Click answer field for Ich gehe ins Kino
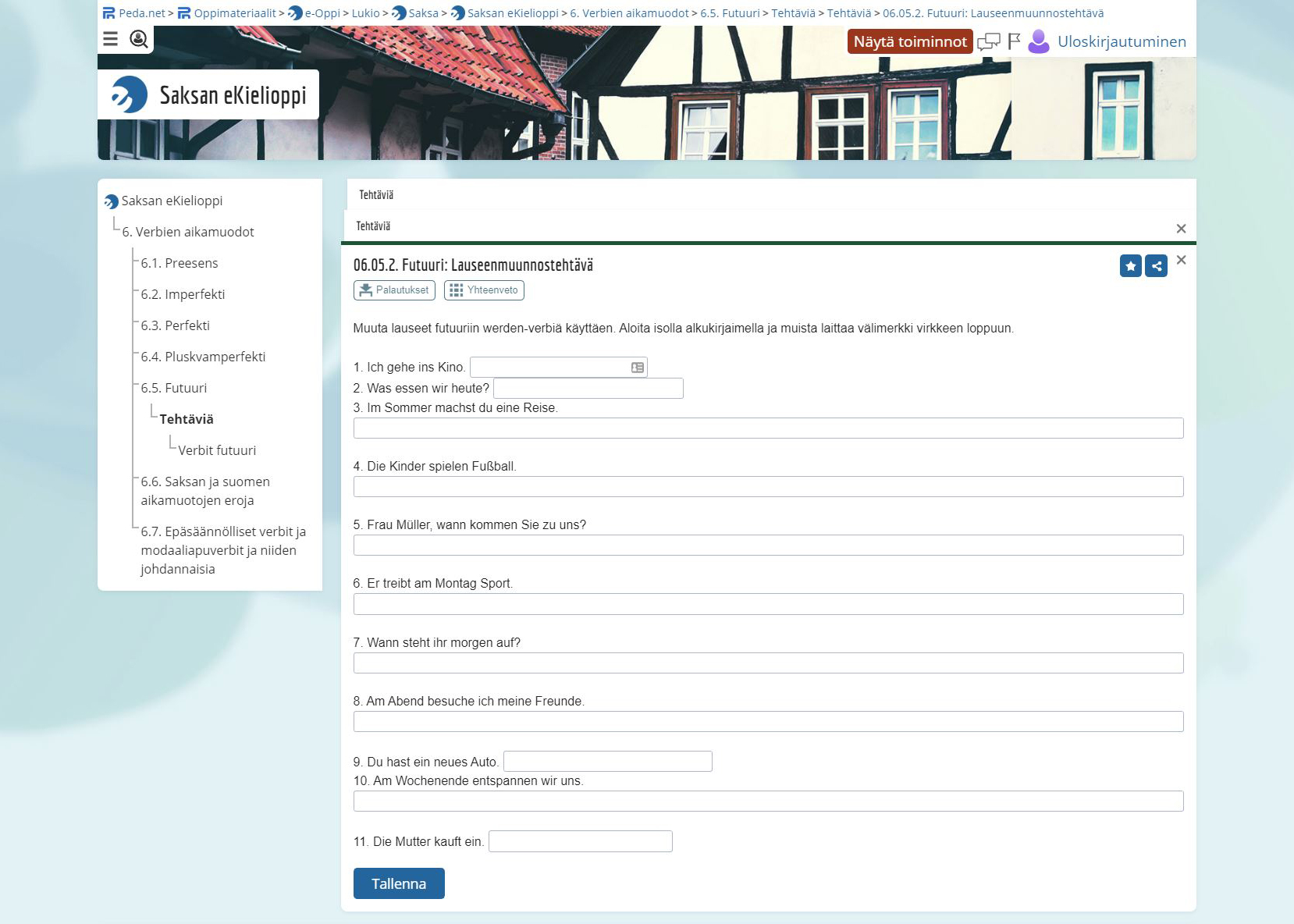This screenshot has width=1294, height=924. click(550, 368)
